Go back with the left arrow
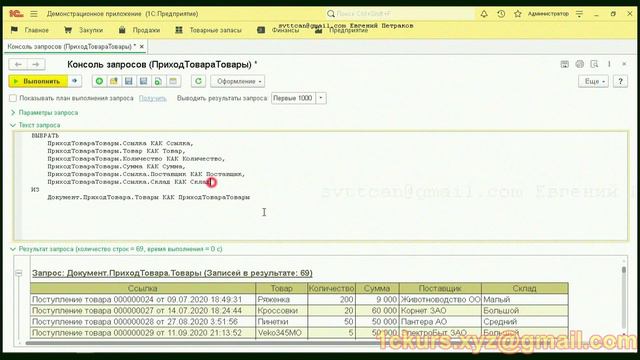 tap(18, 64)
